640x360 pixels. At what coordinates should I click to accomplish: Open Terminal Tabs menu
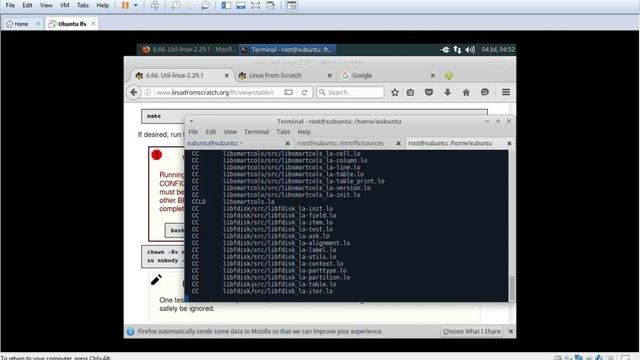(x=283, y=132)
